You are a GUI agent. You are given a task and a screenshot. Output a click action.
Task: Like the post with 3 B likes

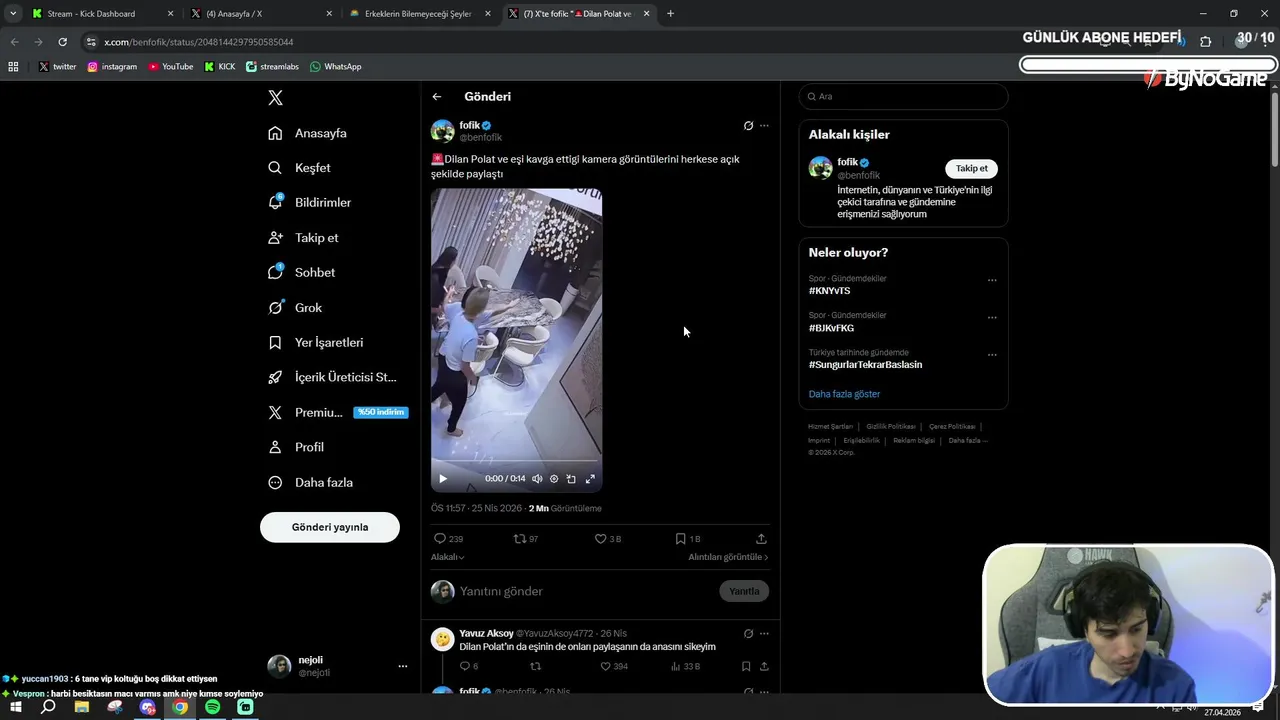[x=608, y=539]
